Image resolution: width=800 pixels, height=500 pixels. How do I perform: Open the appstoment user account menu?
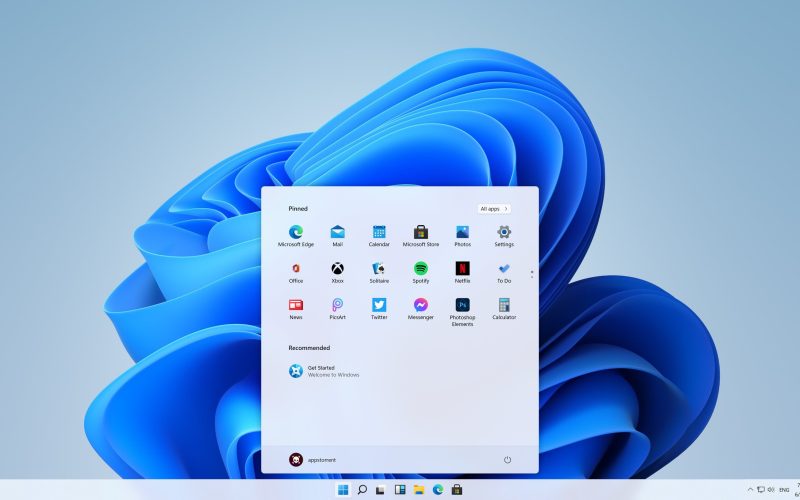[x=312, y=460]
